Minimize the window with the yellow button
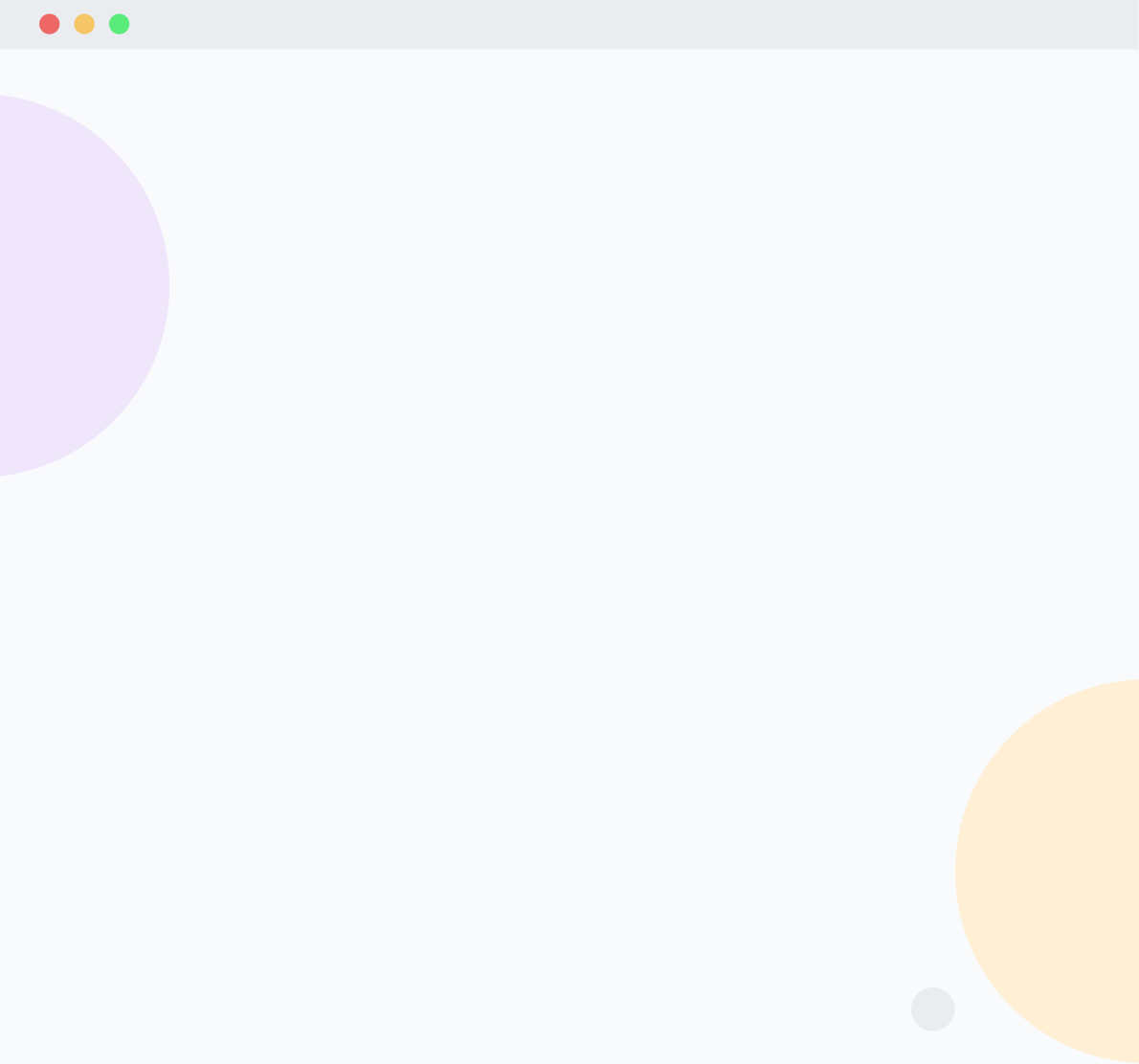Screen dimensions: 1139x1064 click(84, 24)
